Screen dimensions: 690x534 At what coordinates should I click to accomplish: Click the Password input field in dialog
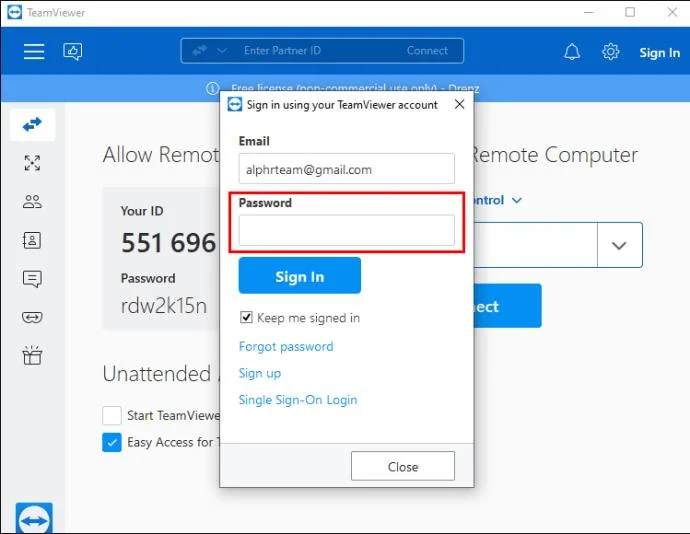click(347, 230)
